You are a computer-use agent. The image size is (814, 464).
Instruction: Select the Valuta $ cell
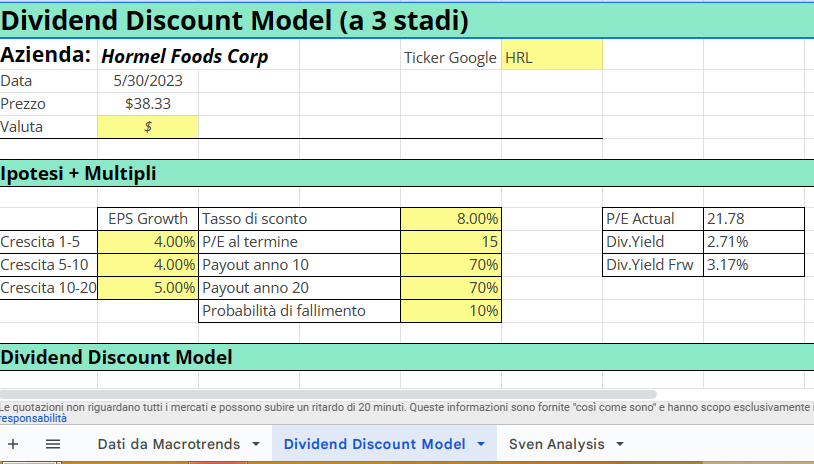coord(148,127)
